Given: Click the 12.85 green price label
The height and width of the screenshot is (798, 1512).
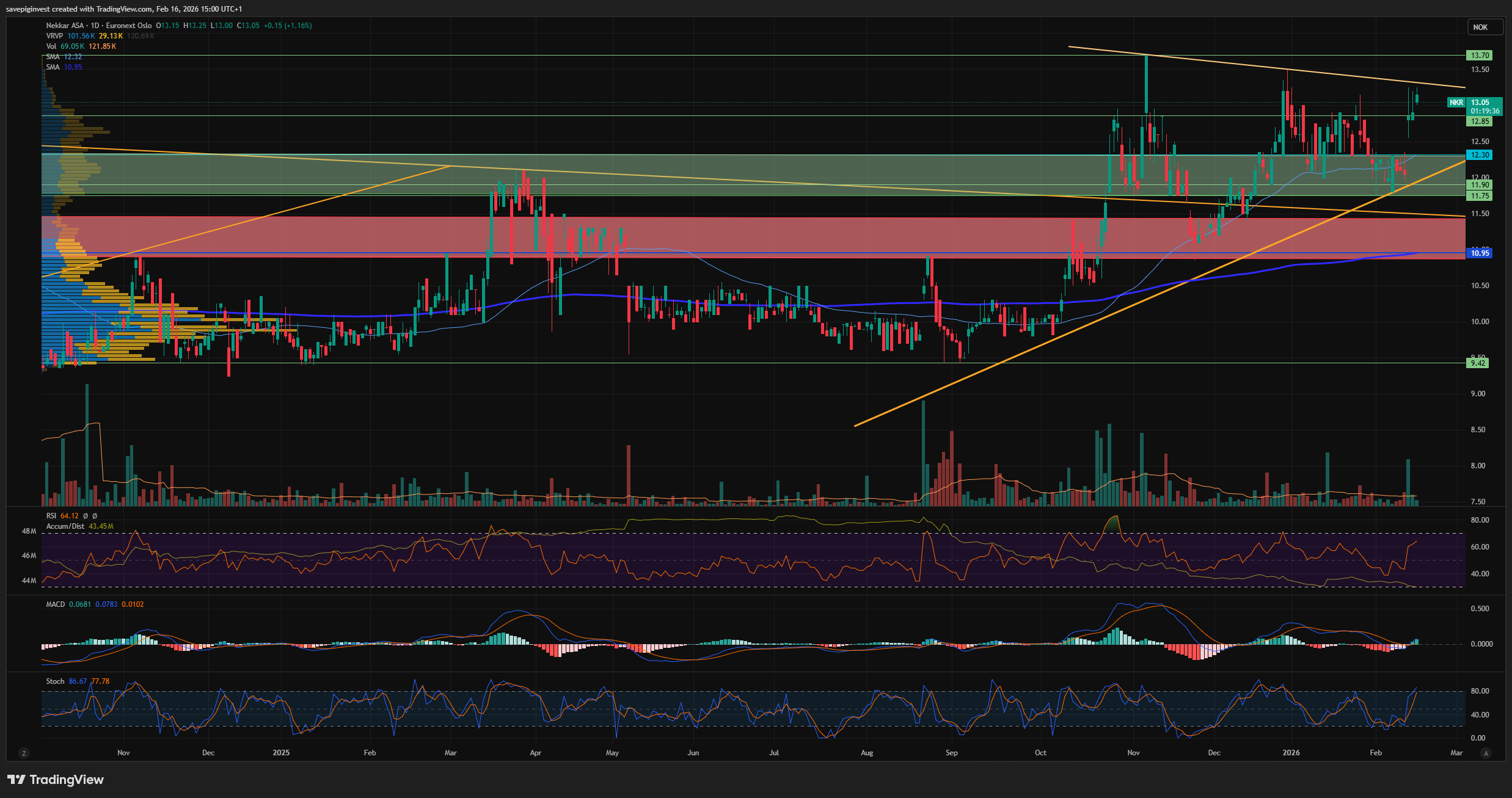Looking at the screenshot, I should click(1479, 122).
